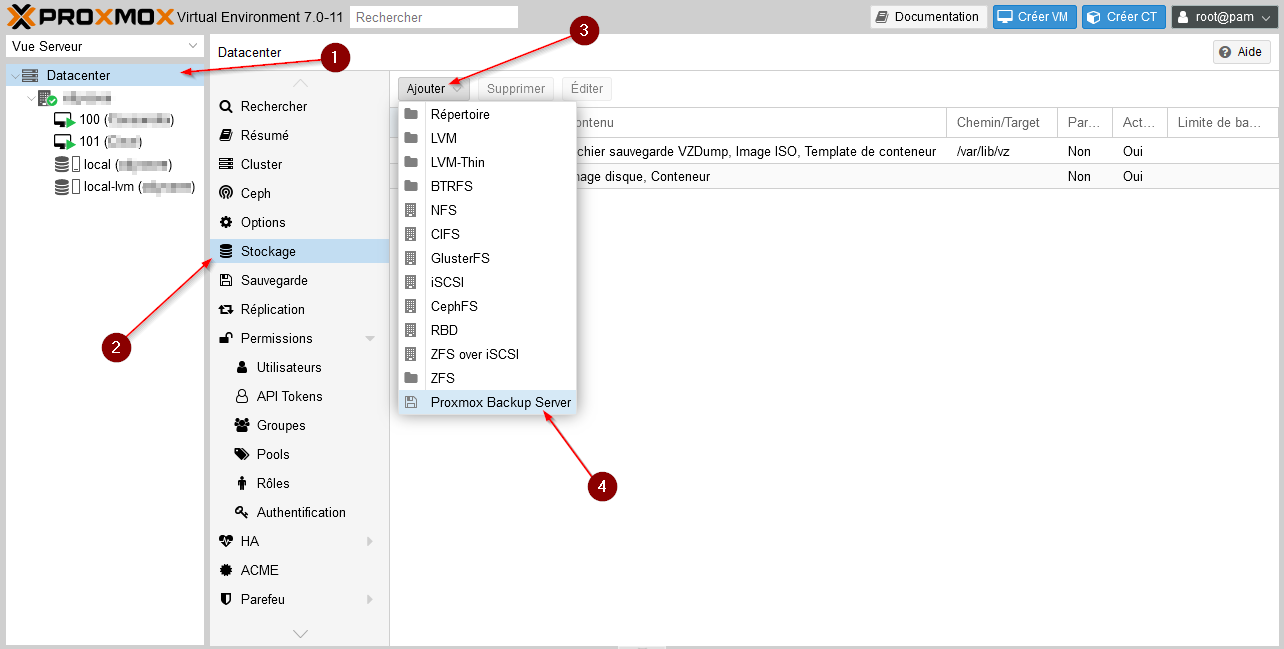Click the Créer VM button
1284x649 pixels.
pos(1034,17)
